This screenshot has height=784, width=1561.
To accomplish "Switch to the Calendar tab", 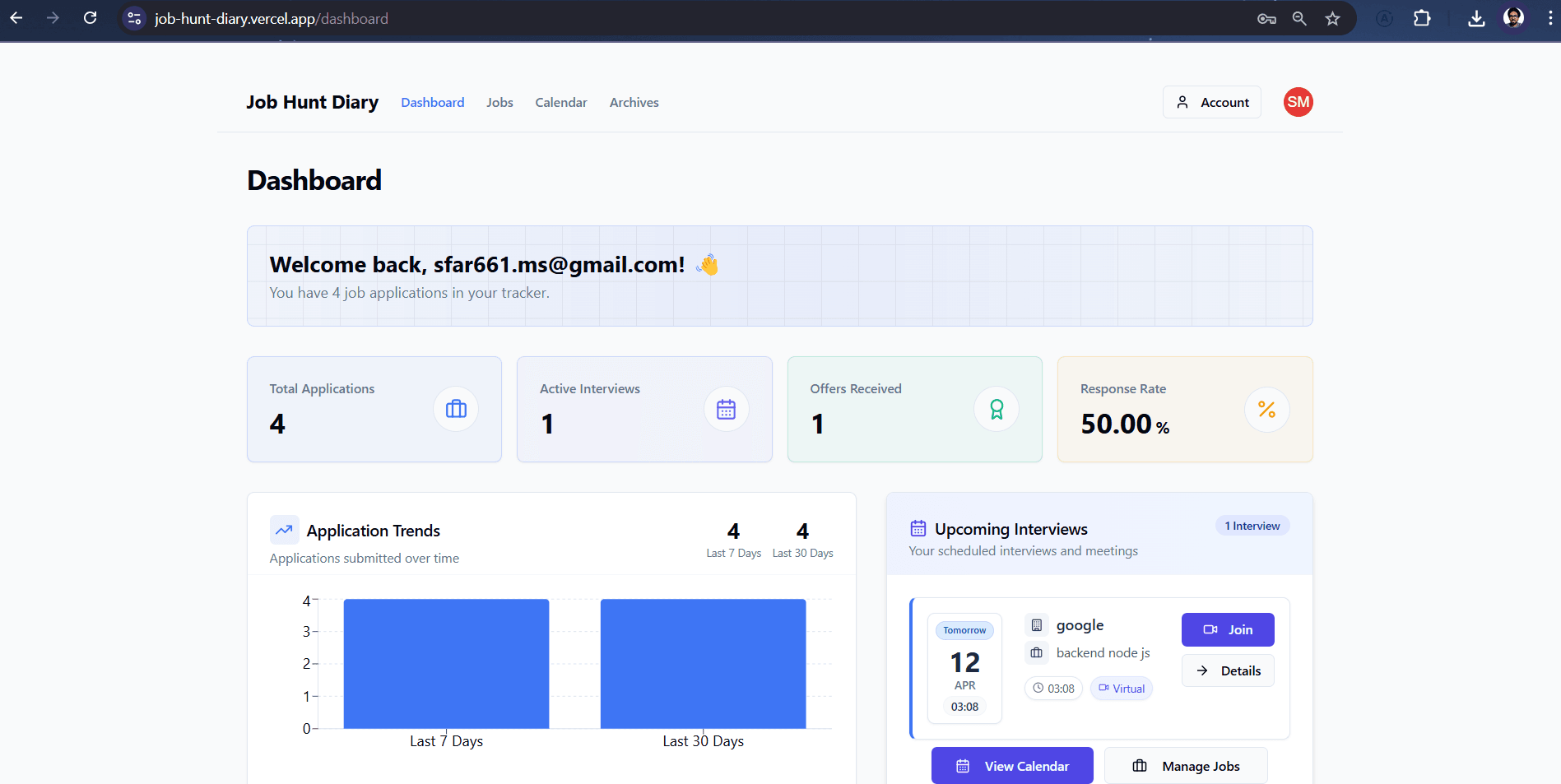I will (x=560, y=103).
